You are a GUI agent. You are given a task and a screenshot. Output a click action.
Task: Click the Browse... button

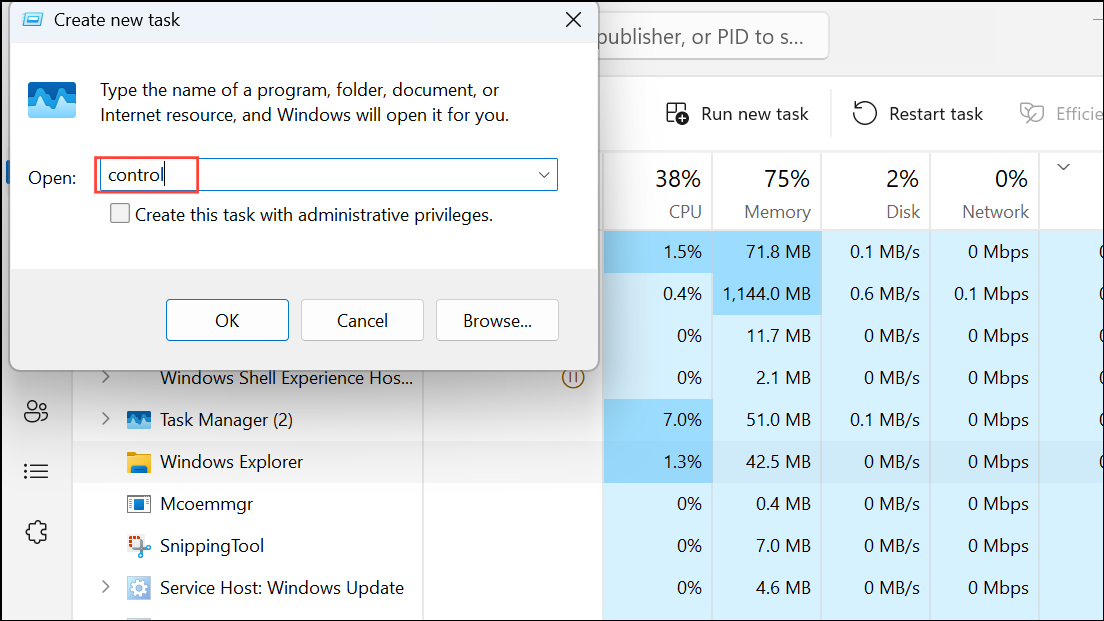coord(497,320)
